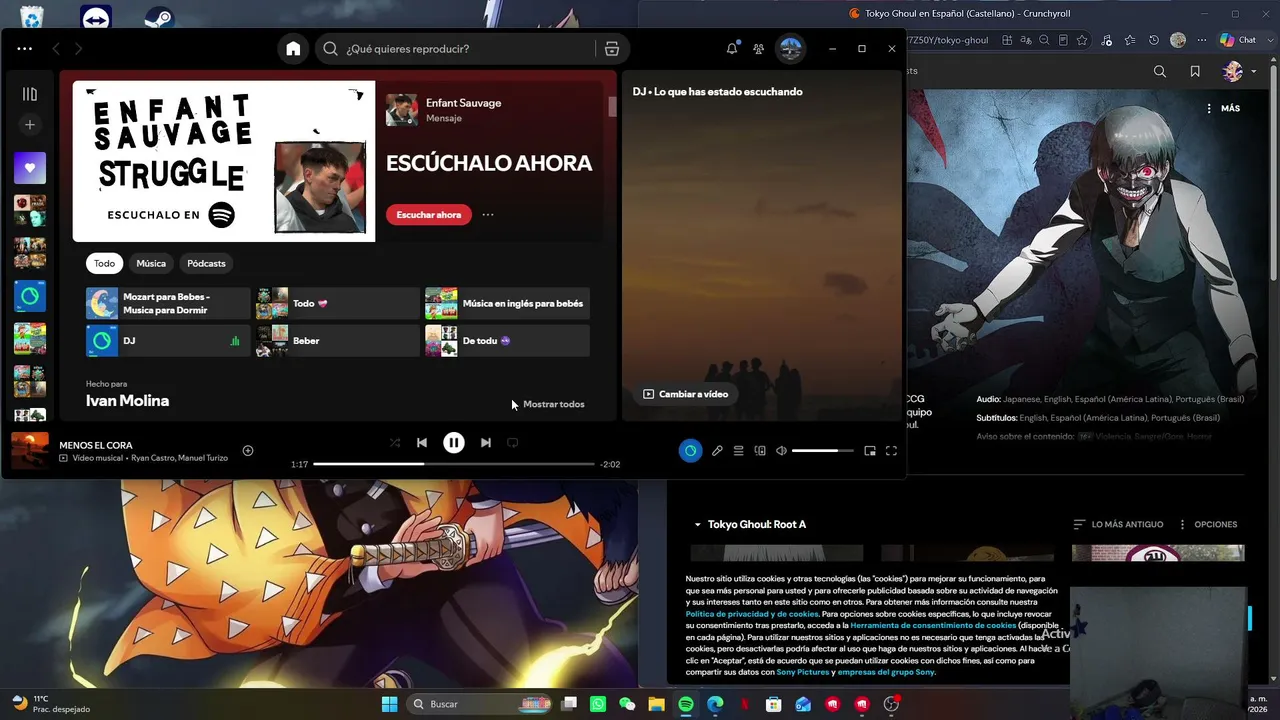Open Edge favorites star in address bar
This screenshot has height=720, width=1280.
pyautogui.click(x=1082, y=40)
